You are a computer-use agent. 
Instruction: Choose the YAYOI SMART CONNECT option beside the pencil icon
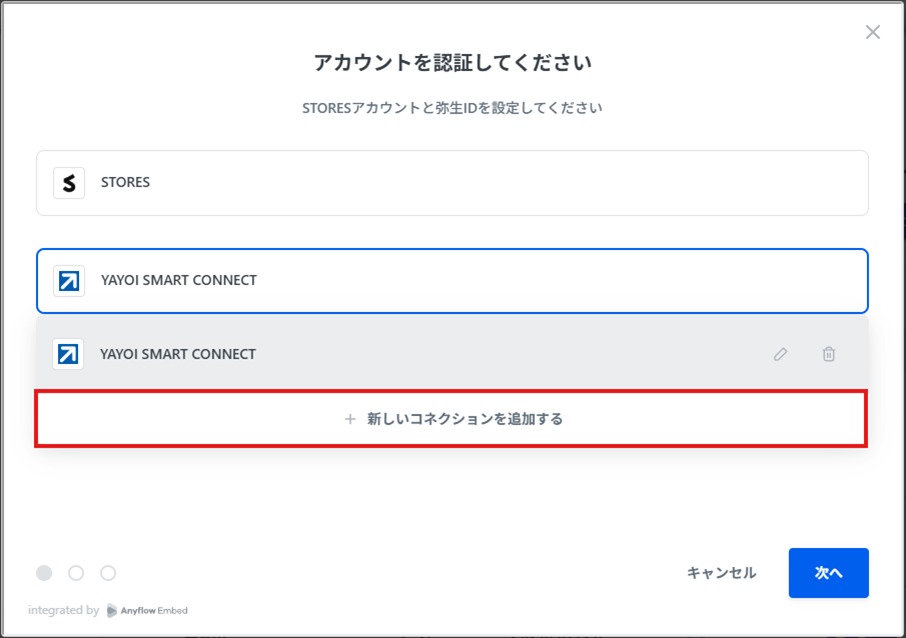coord(452,354)
